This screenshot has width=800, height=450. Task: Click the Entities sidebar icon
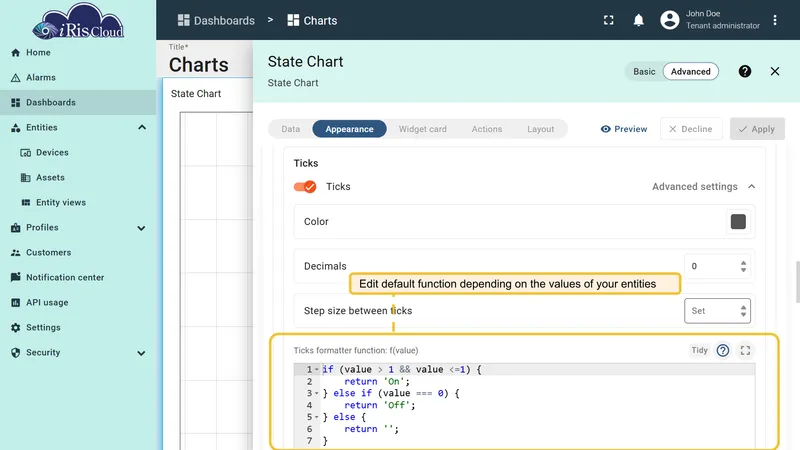coord(15,128)
